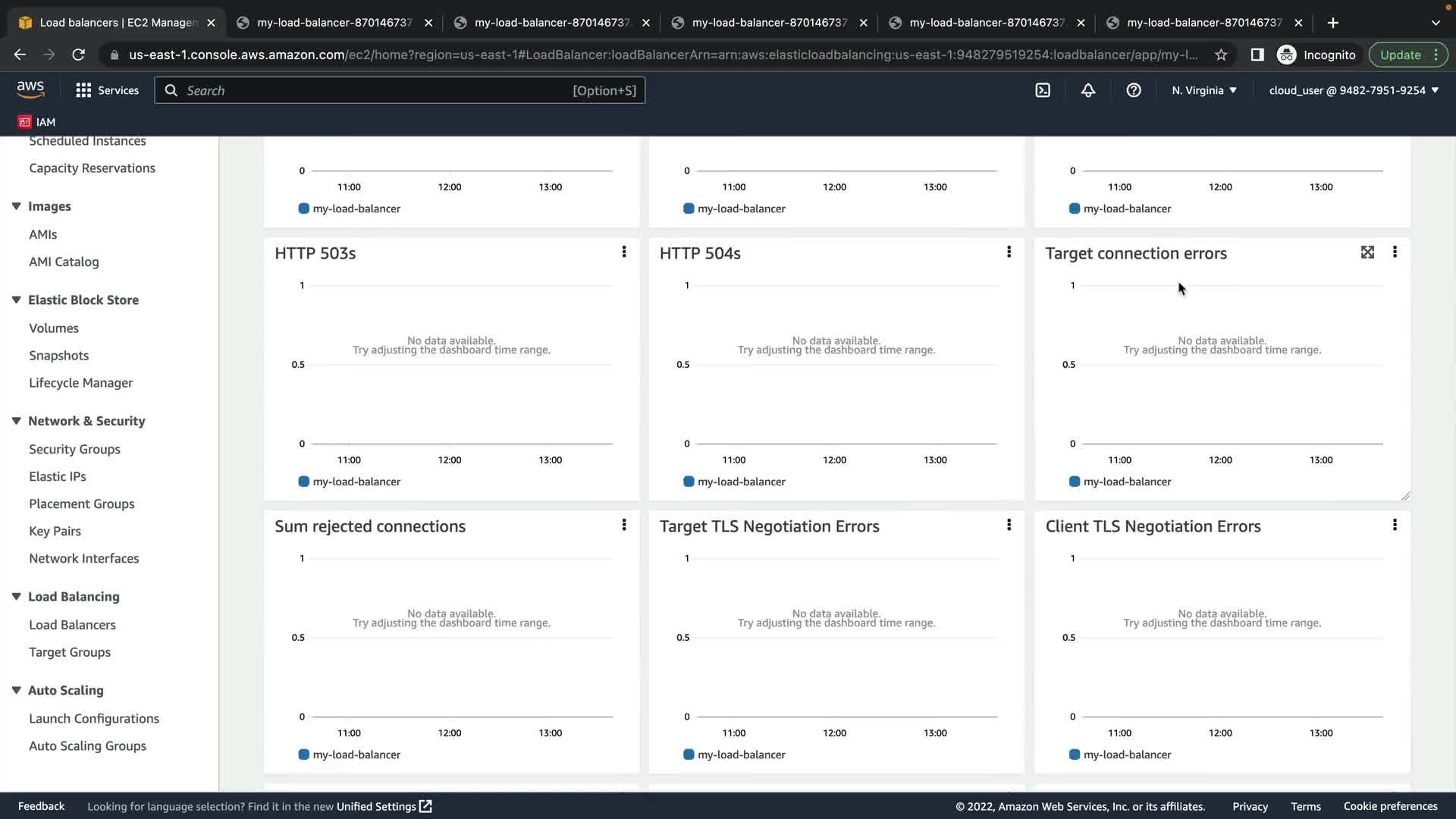Enlarge the Target connection errors widget
Viewport: 1456px width, 819px height.
[x=1367, y=253]
